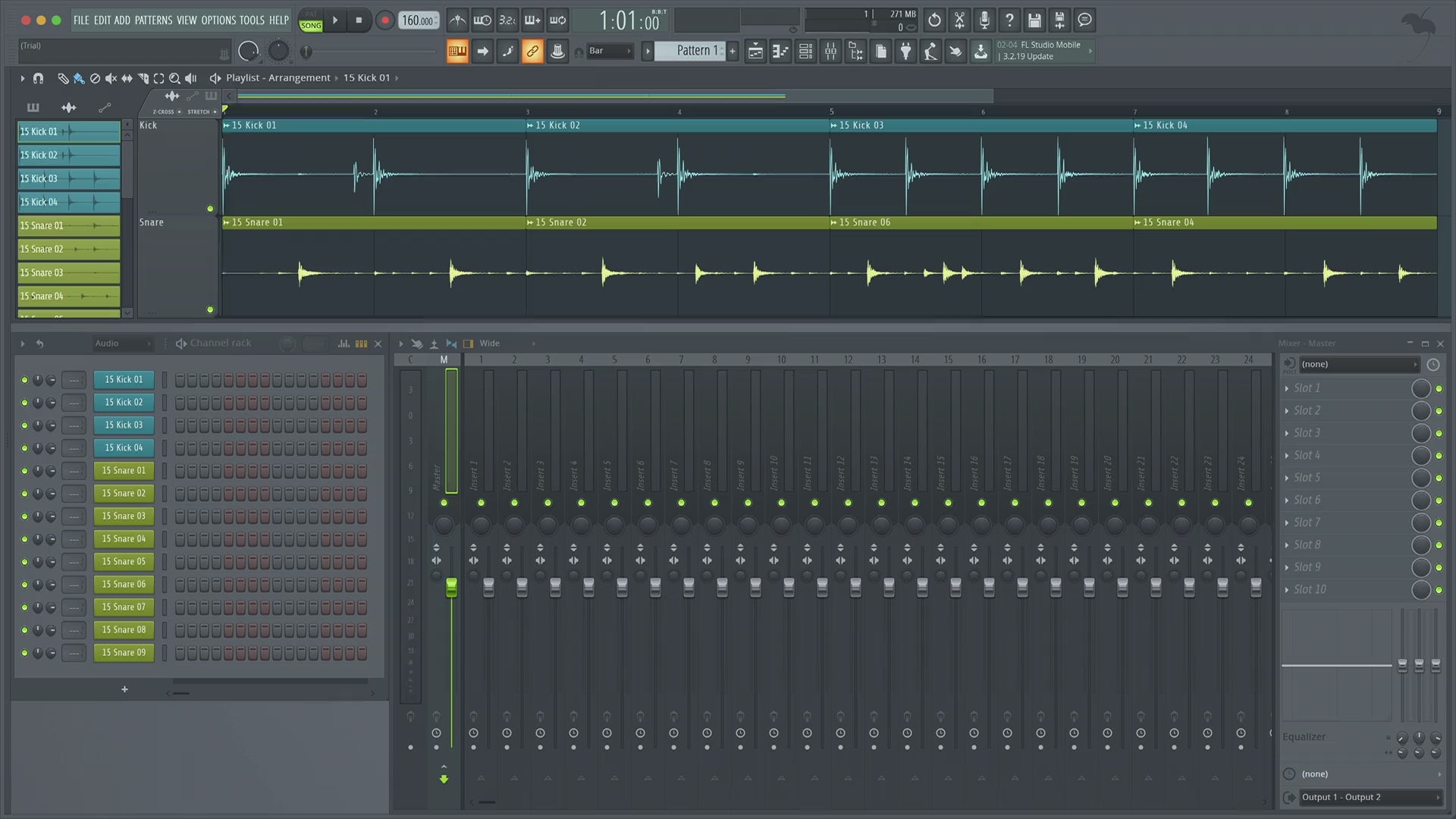
Task: Mute the 15 Kick 01 channel LED
Action: tap(24, 380)
